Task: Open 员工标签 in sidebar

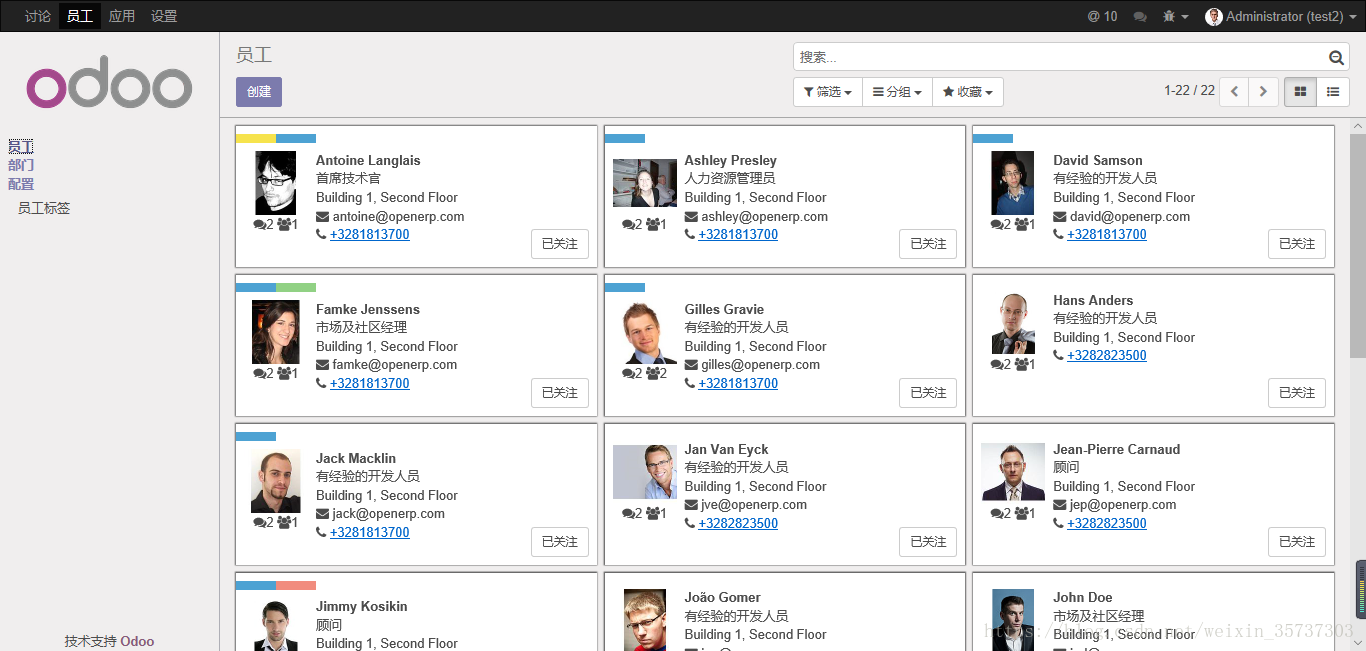Action: click(44, 208)
